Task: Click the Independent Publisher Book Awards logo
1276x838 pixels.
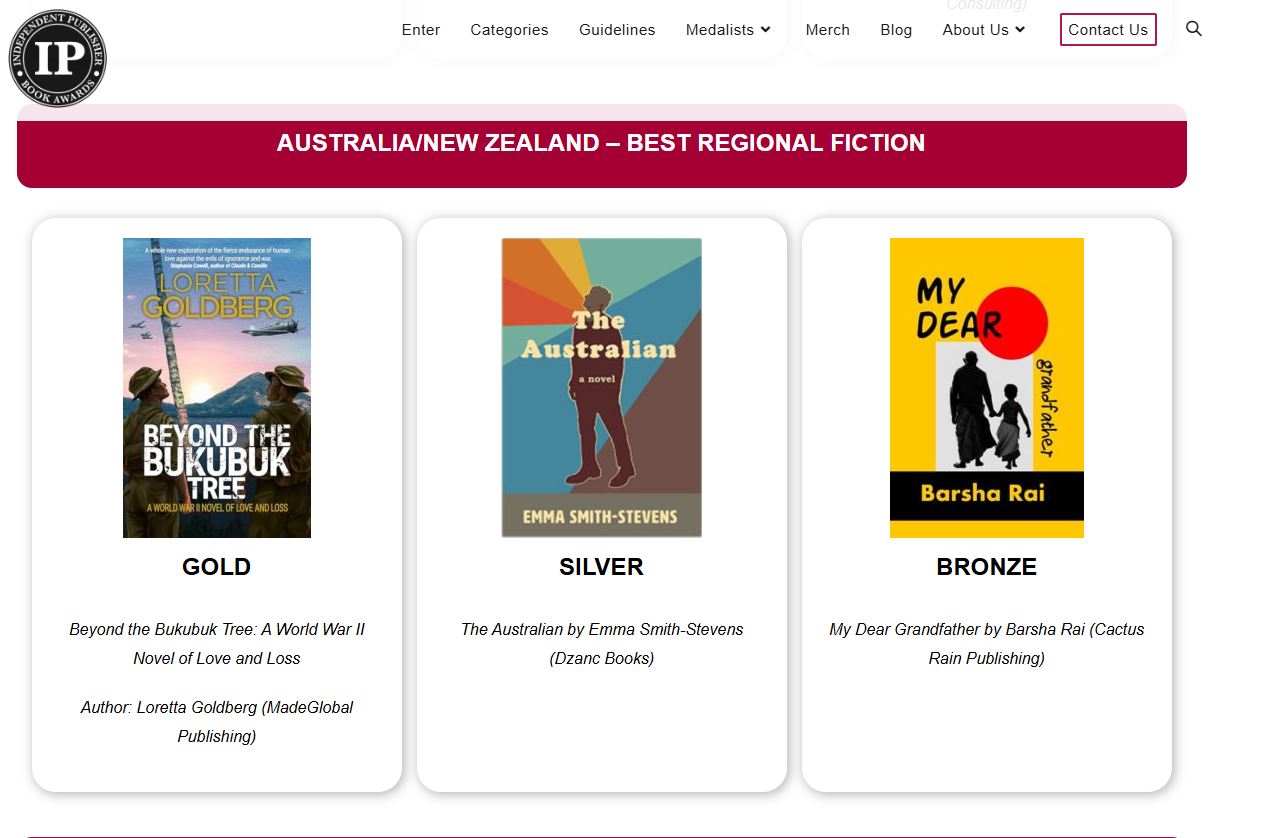Action: point(57,58)
